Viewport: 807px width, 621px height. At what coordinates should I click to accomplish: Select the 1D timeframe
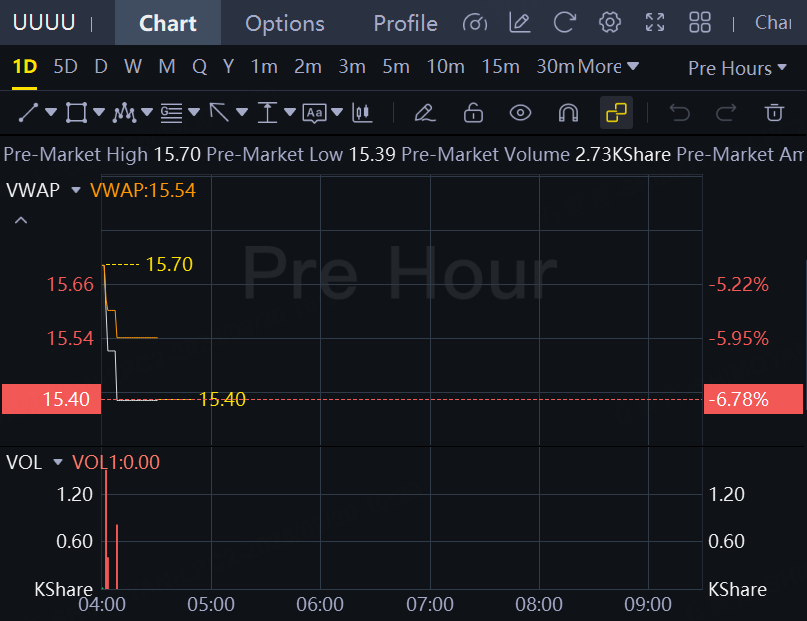24,67
